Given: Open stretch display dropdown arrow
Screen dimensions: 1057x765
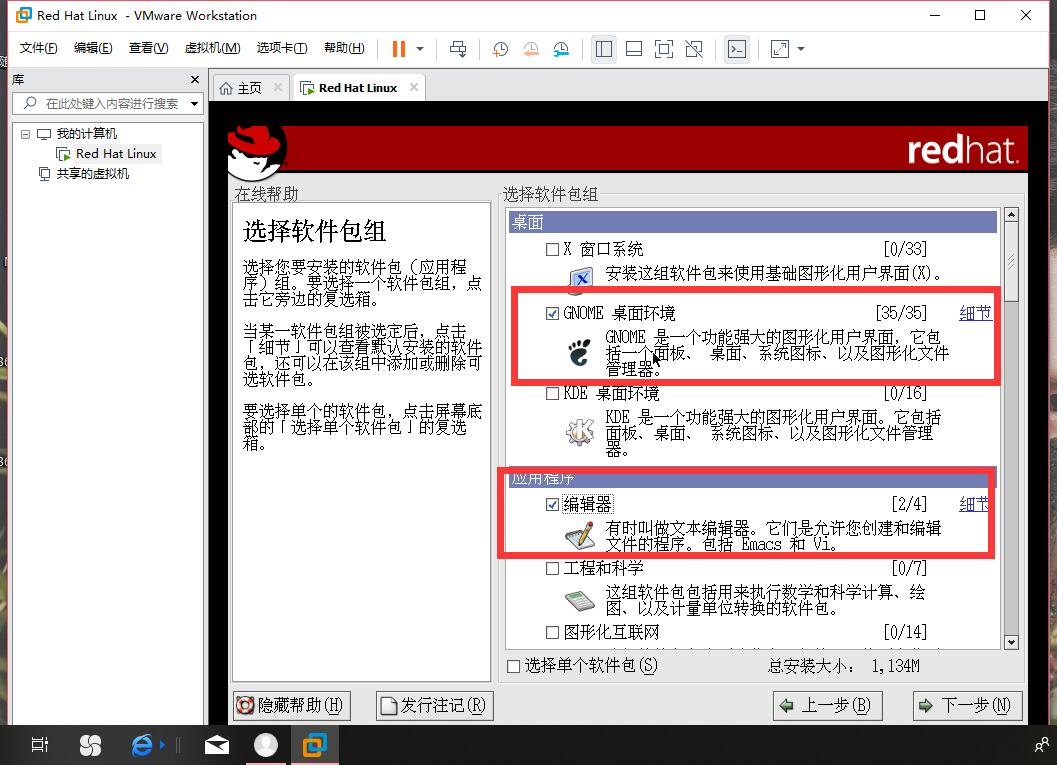Looking at the screenshot, I should point(801,49).
